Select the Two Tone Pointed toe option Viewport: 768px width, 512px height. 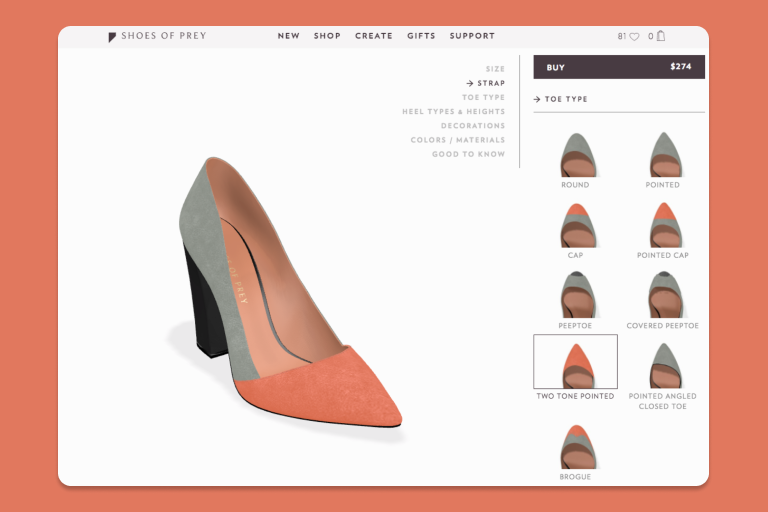(x=576, y=362)
